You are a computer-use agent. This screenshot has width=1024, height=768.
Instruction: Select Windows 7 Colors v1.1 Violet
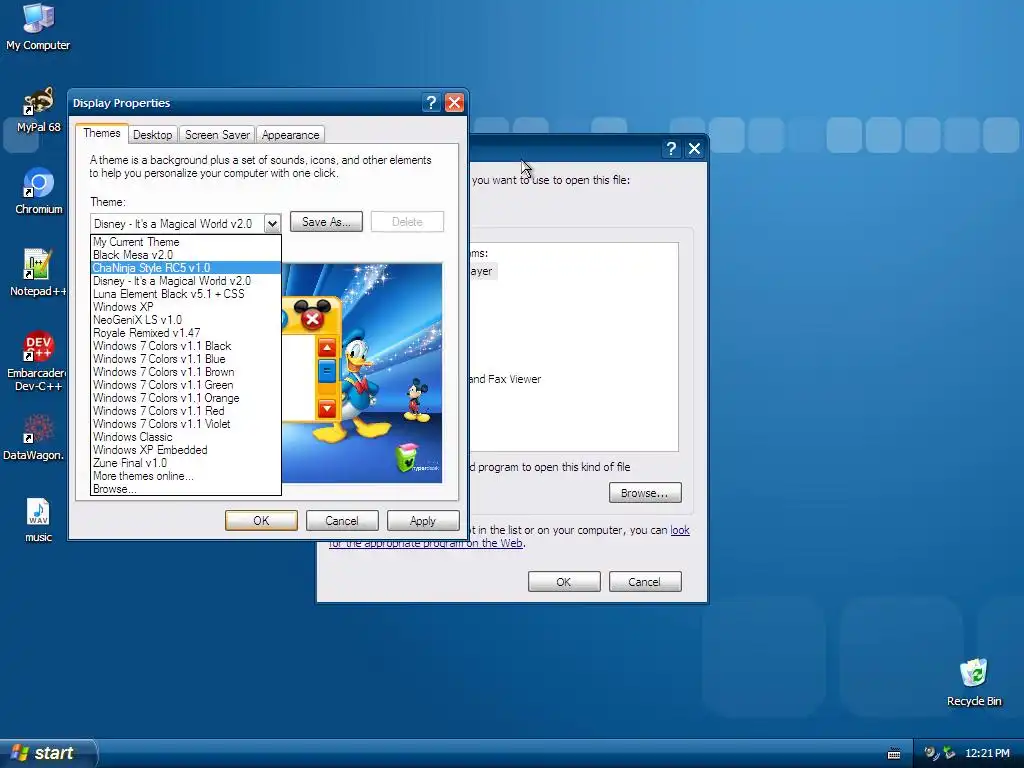pos(185,424)
